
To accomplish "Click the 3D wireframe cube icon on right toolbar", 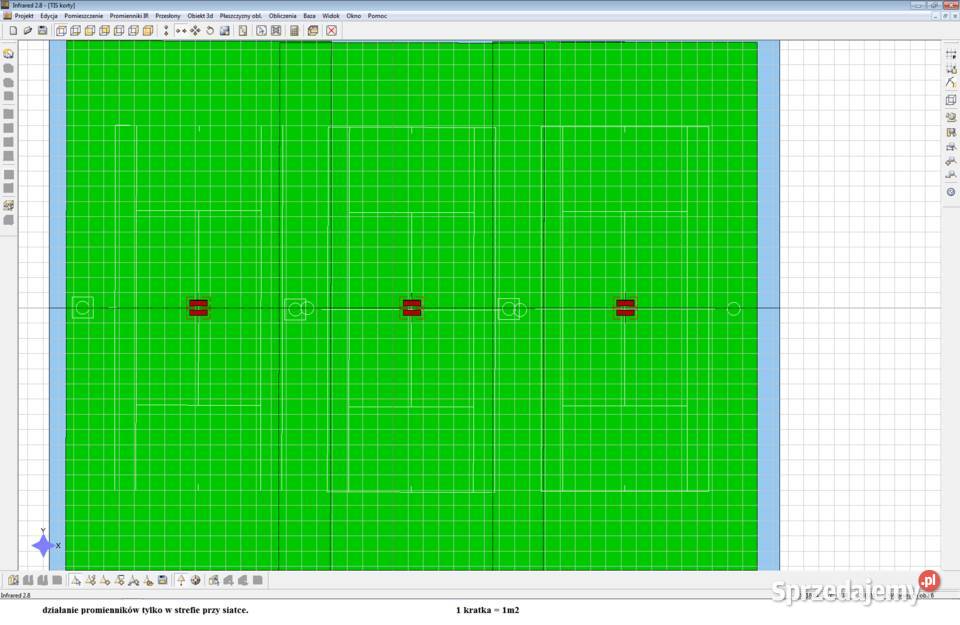I will pyautogui.click(x=950, y=100).
